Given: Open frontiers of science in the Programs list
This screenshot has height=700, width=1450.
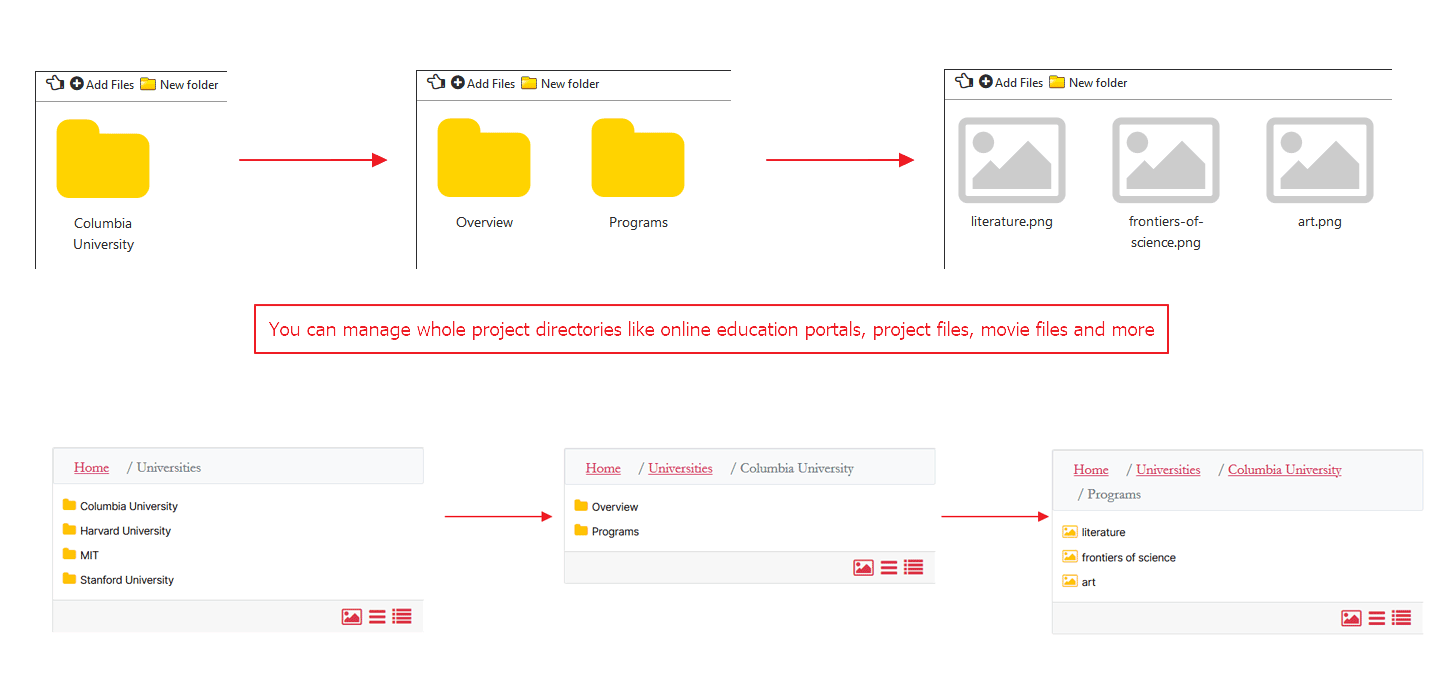Looking at the screenshot, I should pos(1118,557).
